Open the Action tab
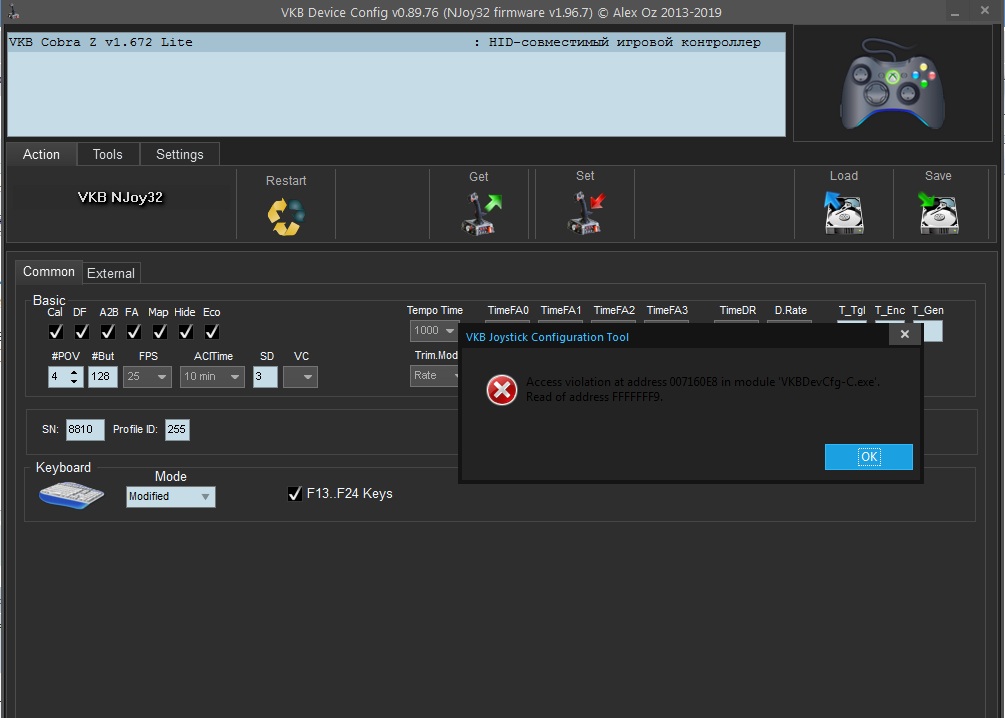This screenshot has height=718, width=1005. click(x=41, y=154)
